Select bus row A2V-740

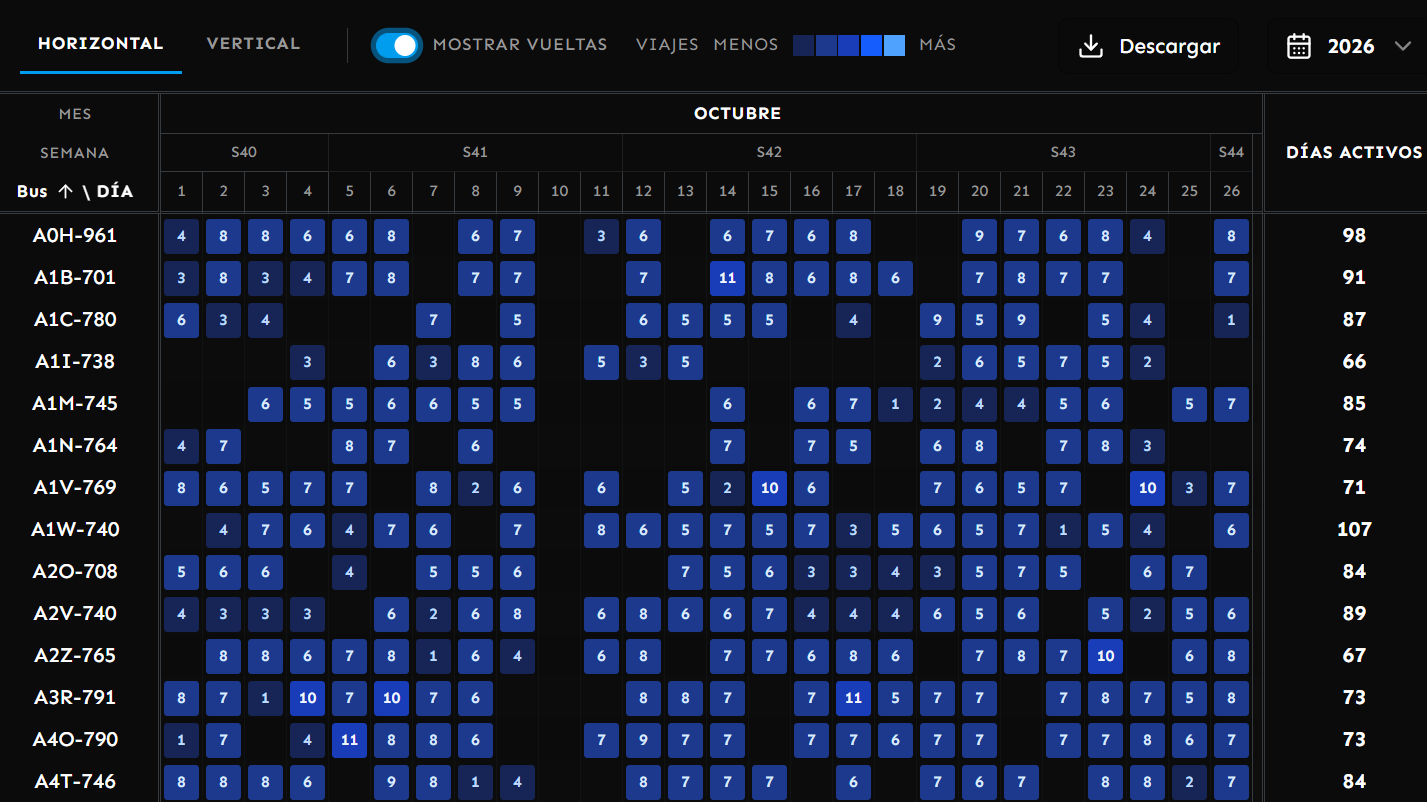coord(75,614)
